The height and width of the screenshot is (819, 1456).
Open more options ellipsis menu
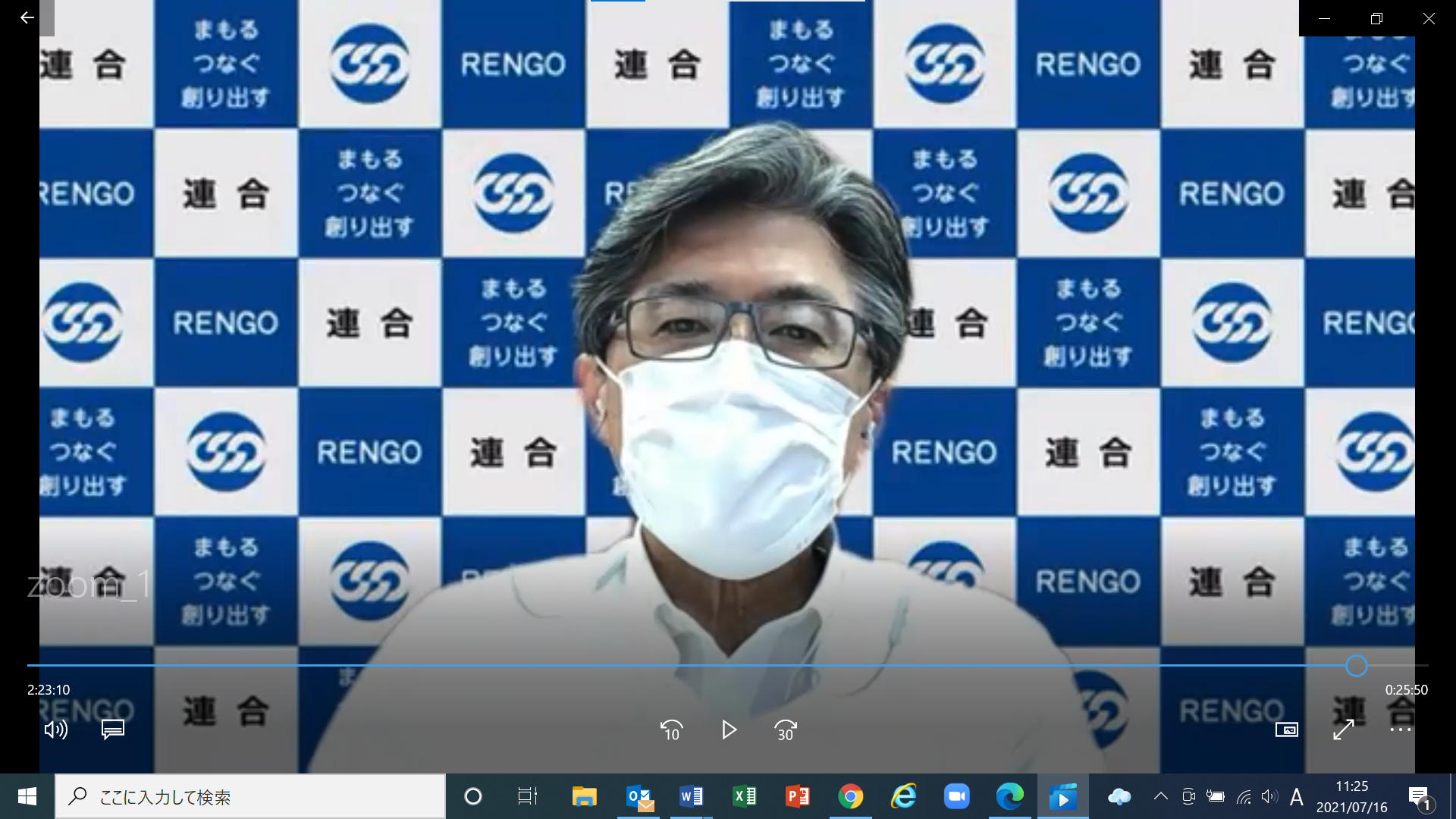click(1401, 730)
